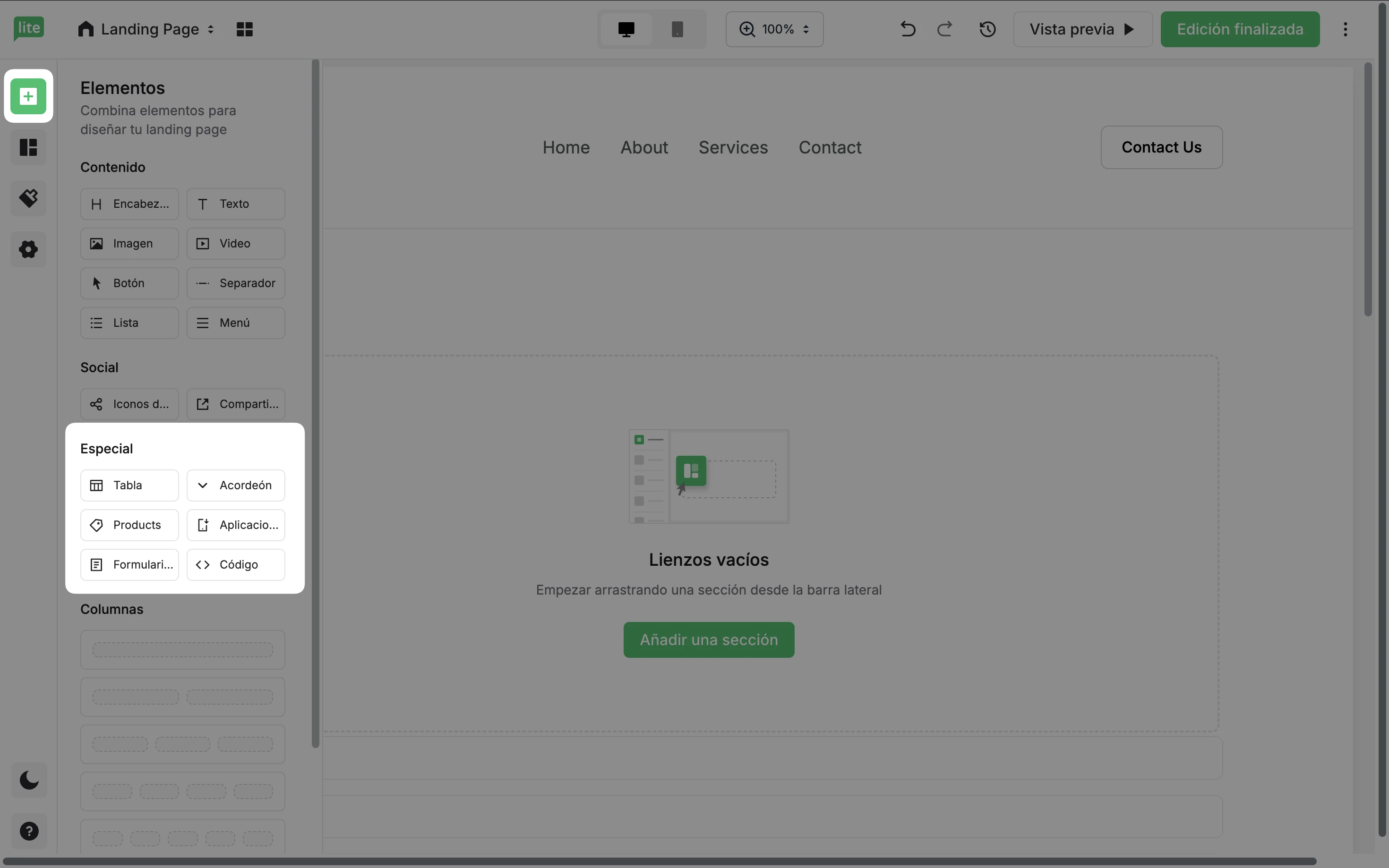Click the Columnas section heading
This screenshot has height=868, width=1389.
(112, 609)
